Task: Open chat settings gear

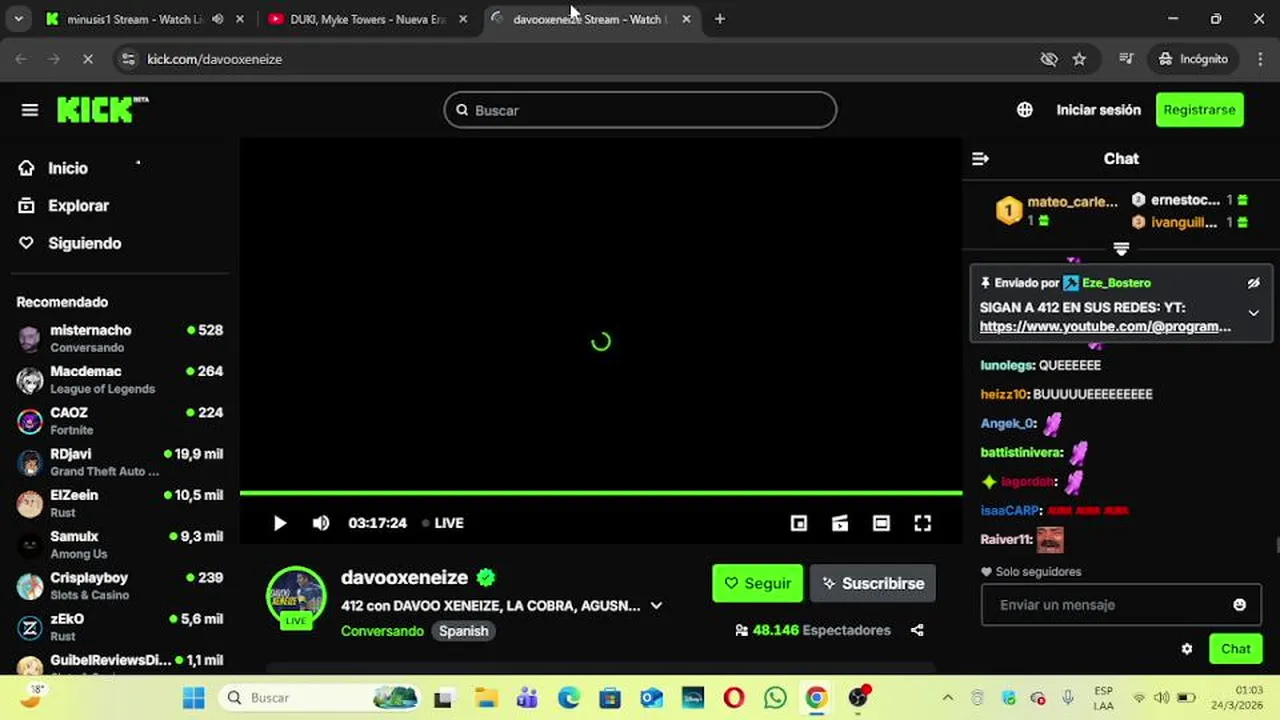Action: point(1187,649)
